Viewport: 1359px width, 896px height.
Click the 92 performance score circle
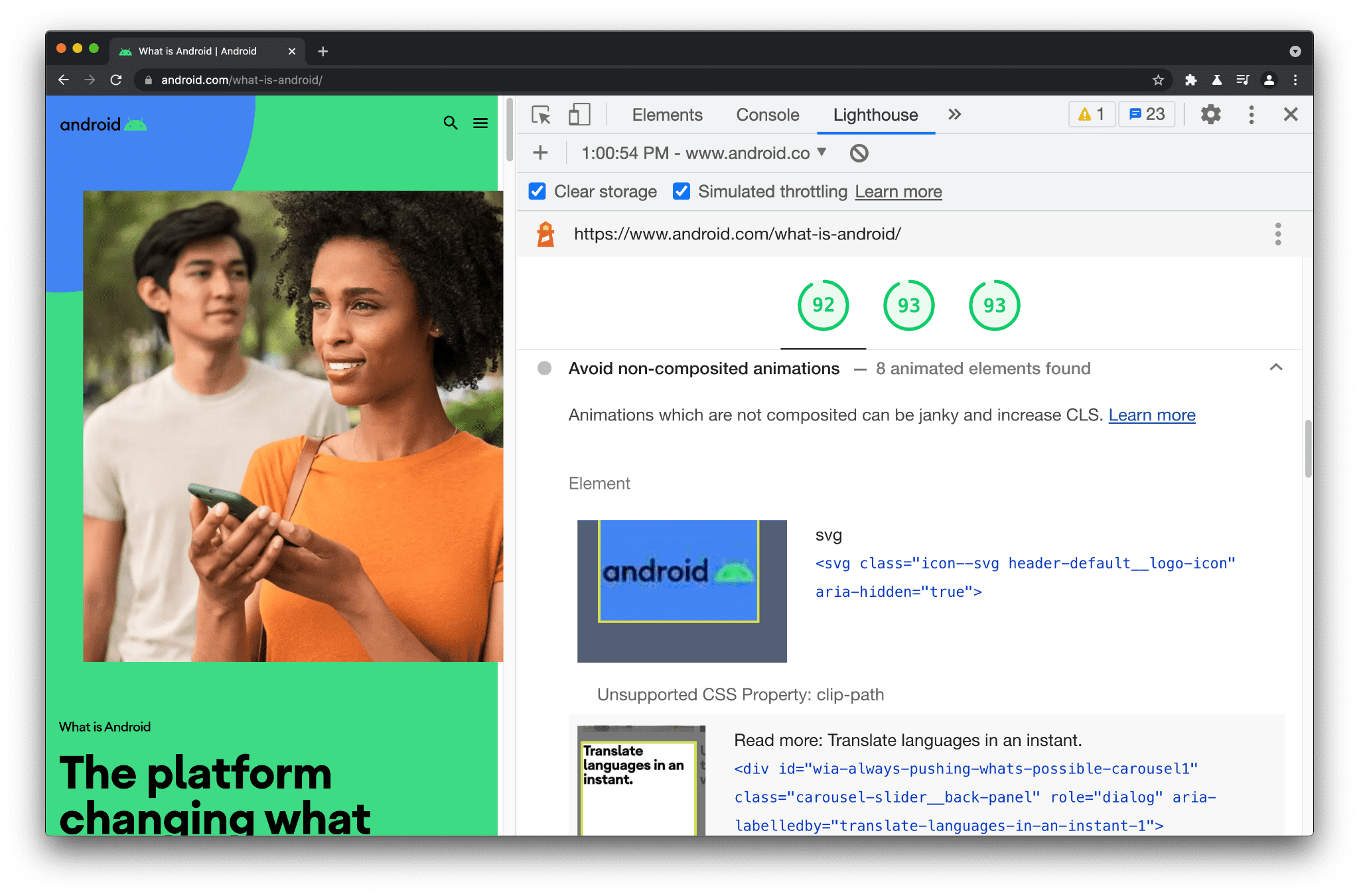pos(822,305)
